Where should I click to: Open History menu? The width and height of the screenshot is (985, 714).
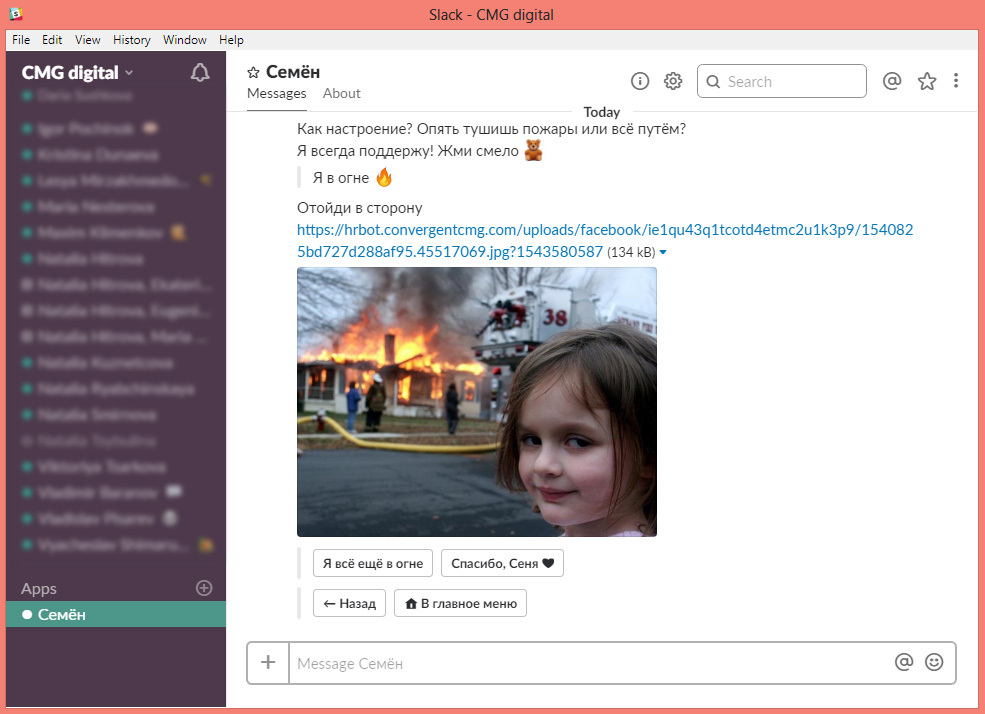click(x=132, y=40)
